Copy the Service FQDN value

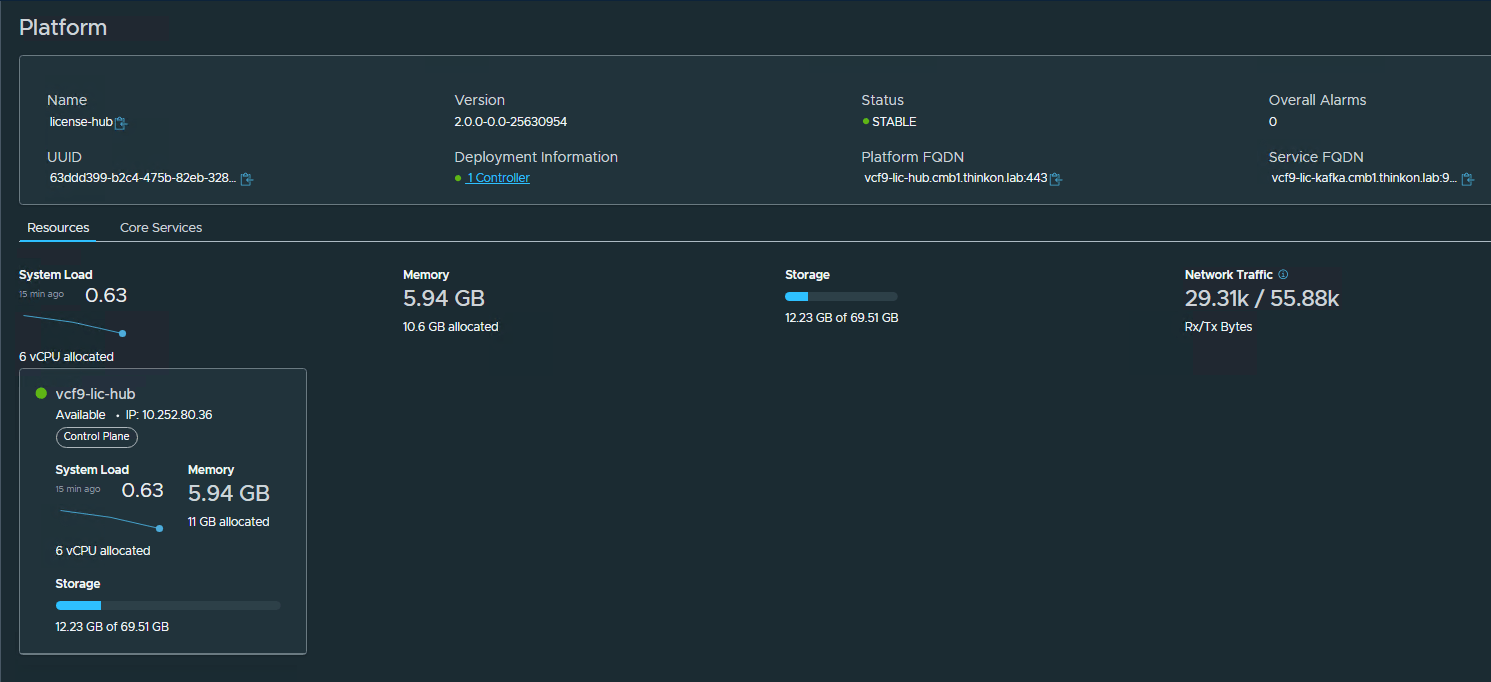[1467, 179]
